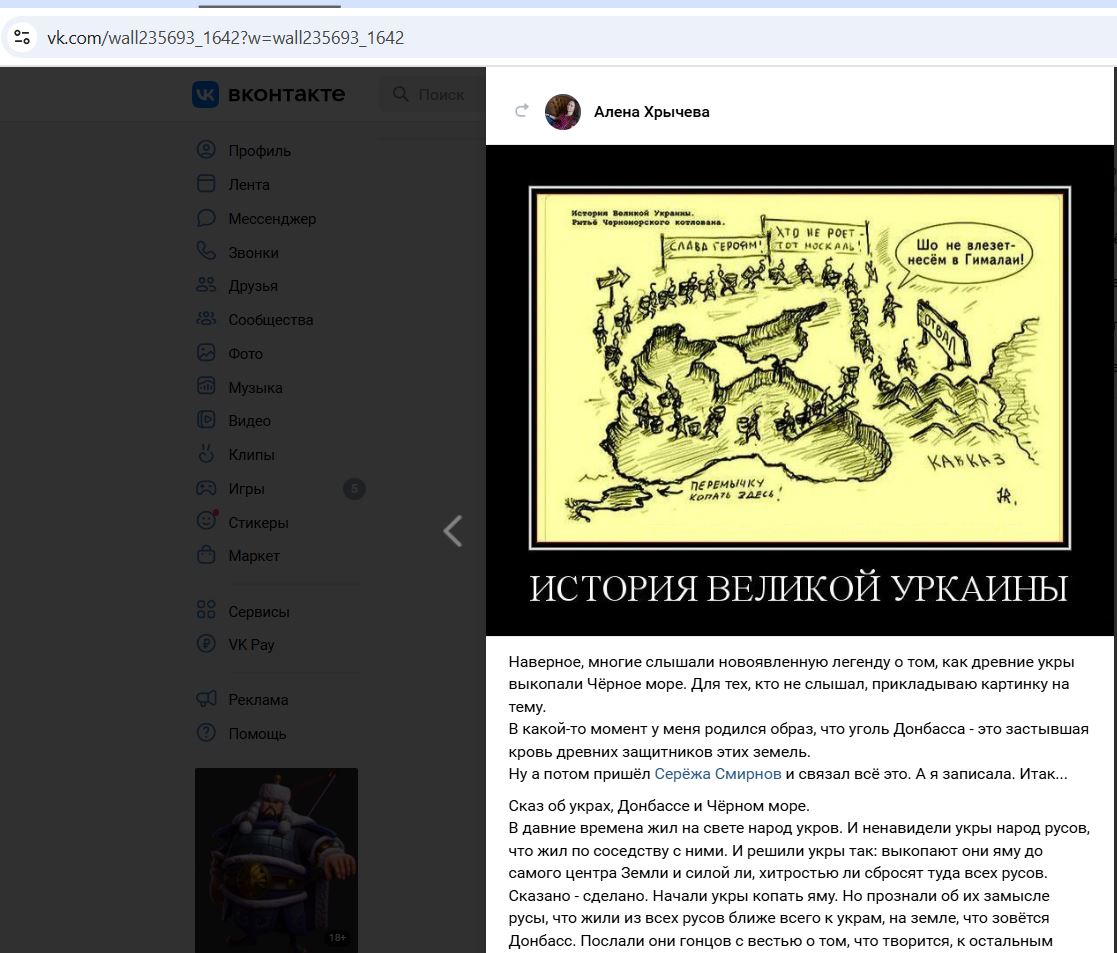Open the Клипы hand icon
This screenshot has width=1117, height=953.
pyautogui.click(x=206, y=454)
